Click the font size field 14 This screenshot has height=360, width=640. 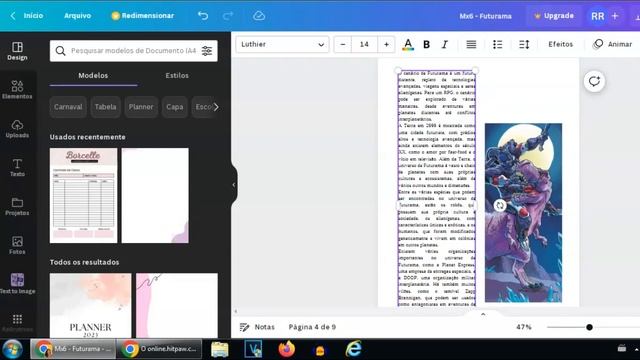click(364, 44)
